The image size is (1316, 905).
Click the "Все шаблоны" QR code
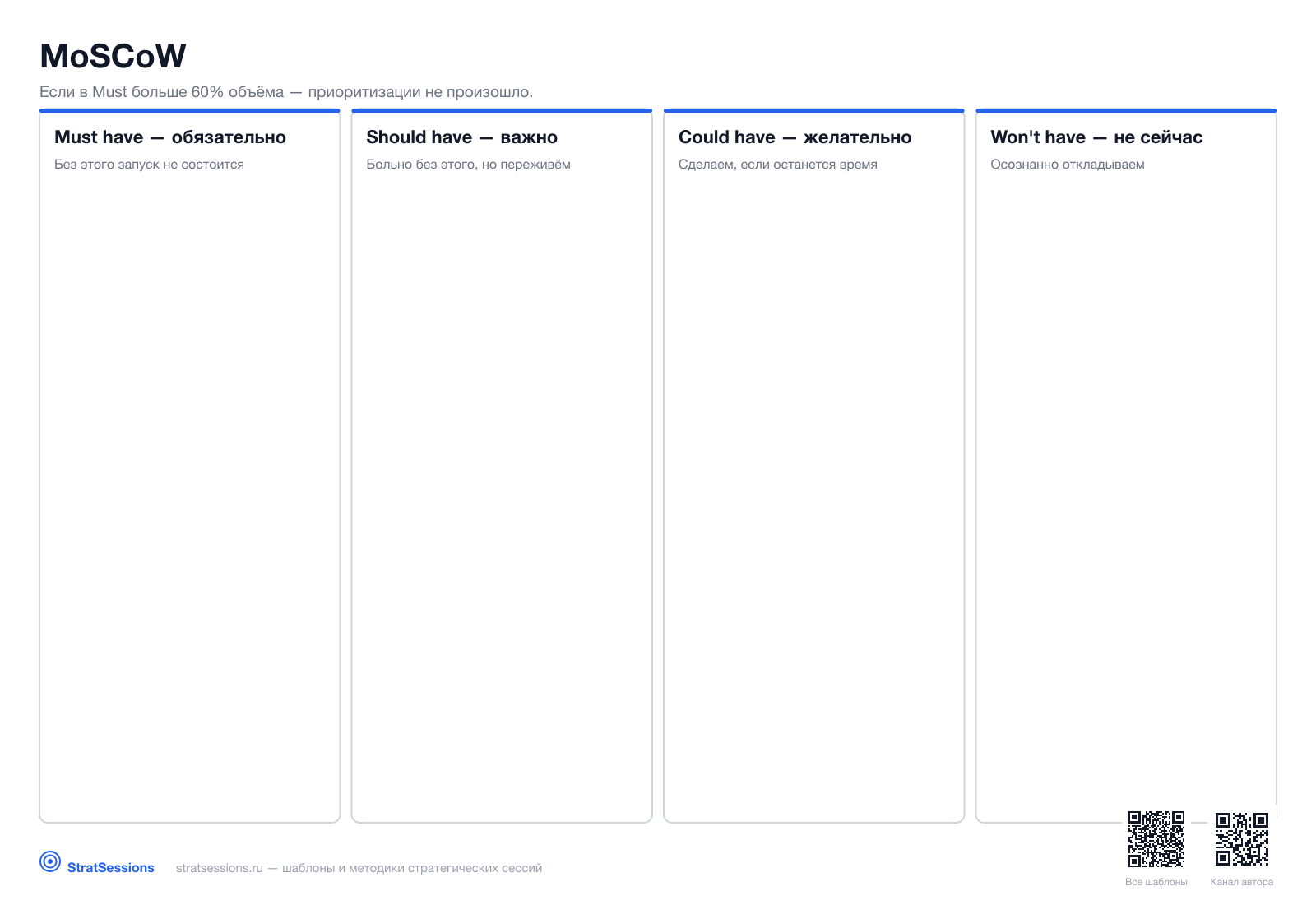[1156, 839]
